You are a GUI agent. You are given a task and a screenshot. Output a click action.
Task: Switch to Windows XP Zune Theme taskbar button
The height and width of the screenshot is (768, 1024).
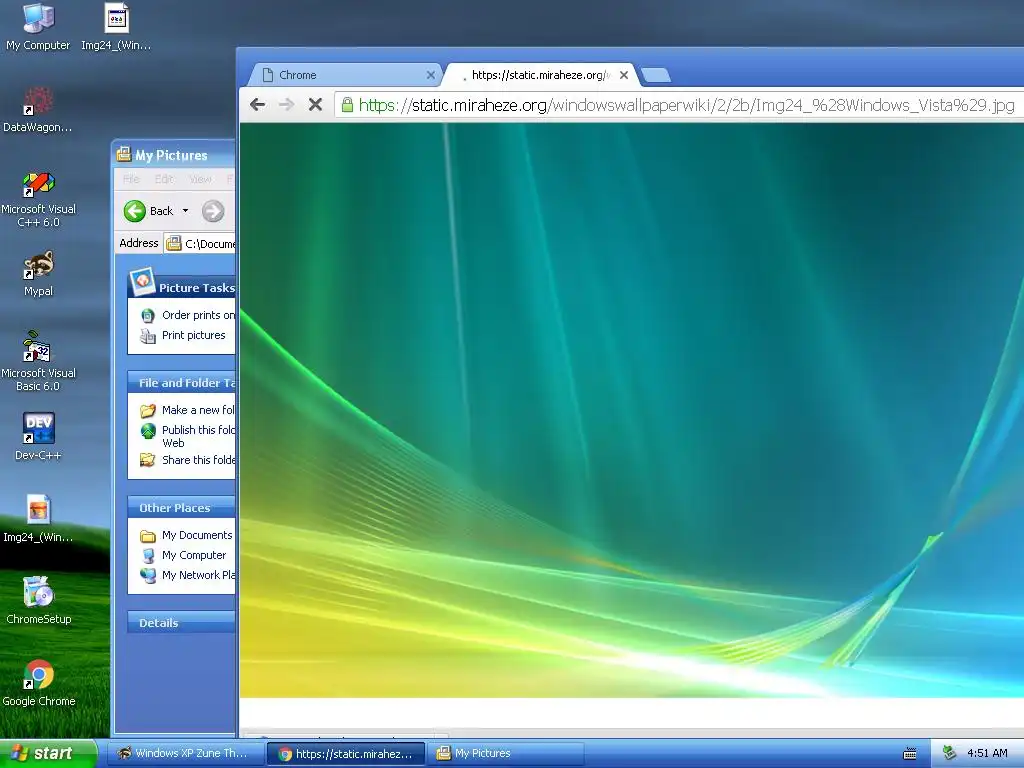(184, 753)
